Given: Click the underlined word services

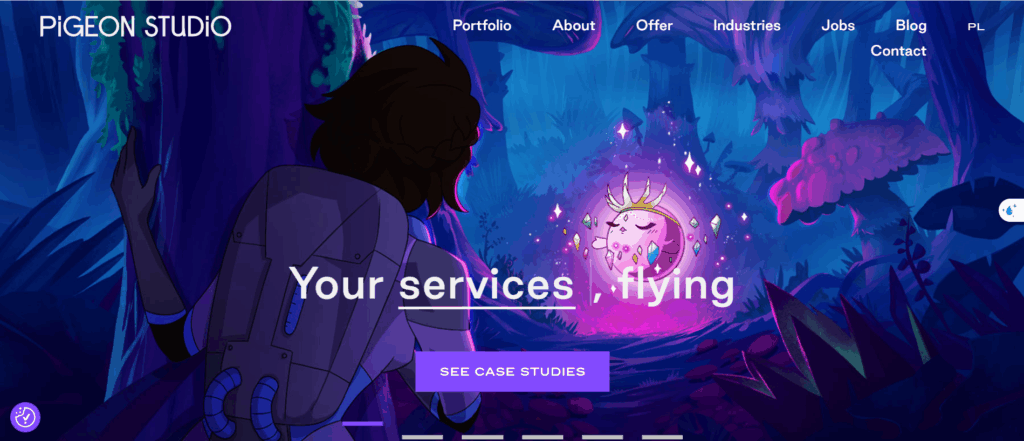Looking at the screenshot, I should pyautogui.click(x=487, y=285).
